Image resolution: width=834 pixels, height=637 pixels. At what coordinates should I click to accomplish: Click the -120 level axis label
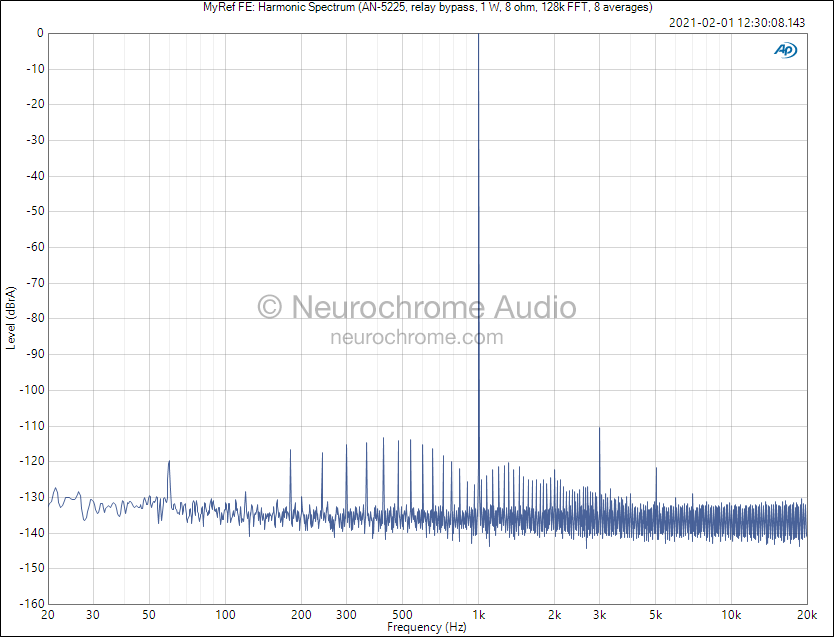coord(32,462)
